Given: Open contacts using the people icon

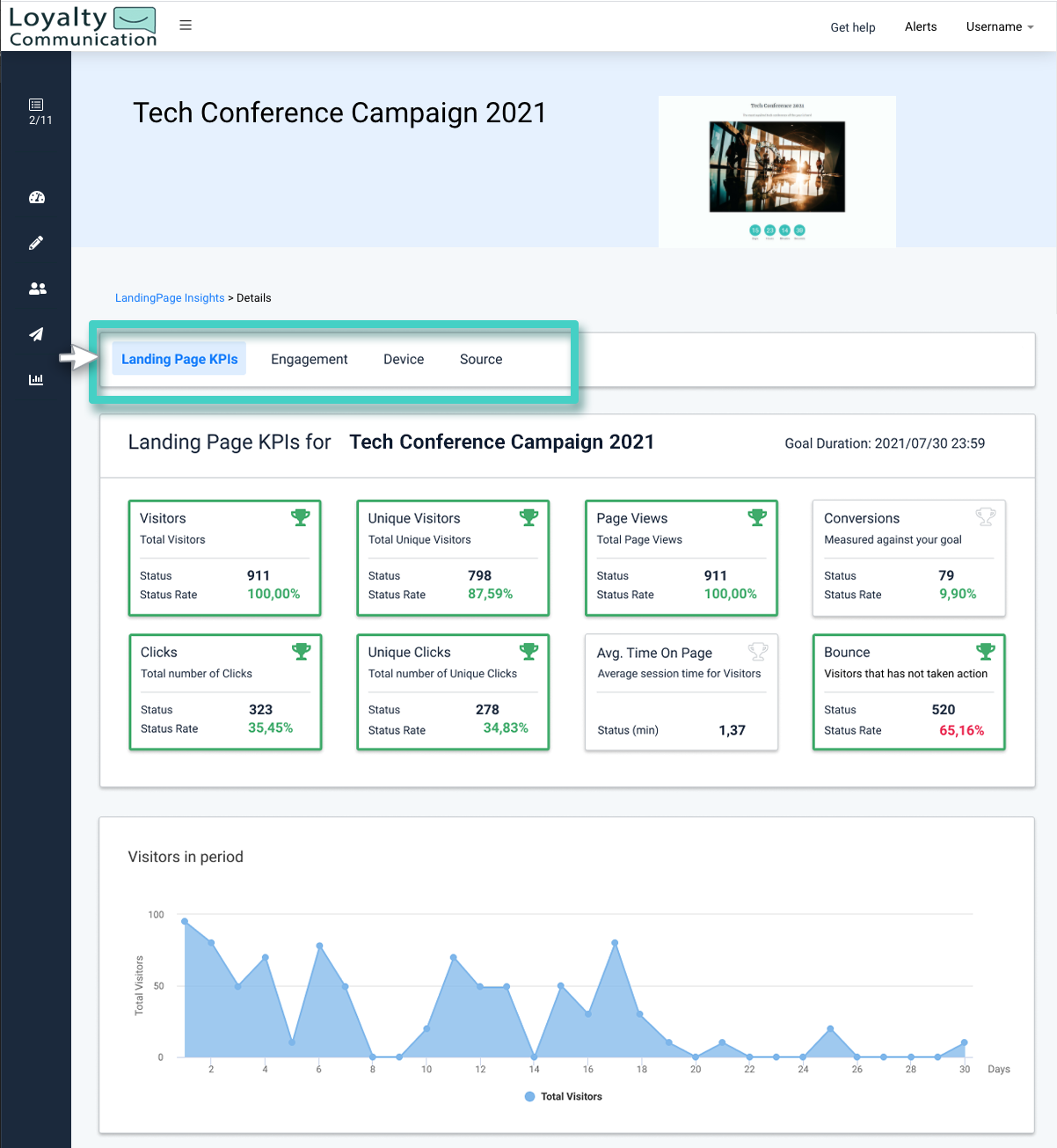Looking at the screenshot, I should click(36, 289).
